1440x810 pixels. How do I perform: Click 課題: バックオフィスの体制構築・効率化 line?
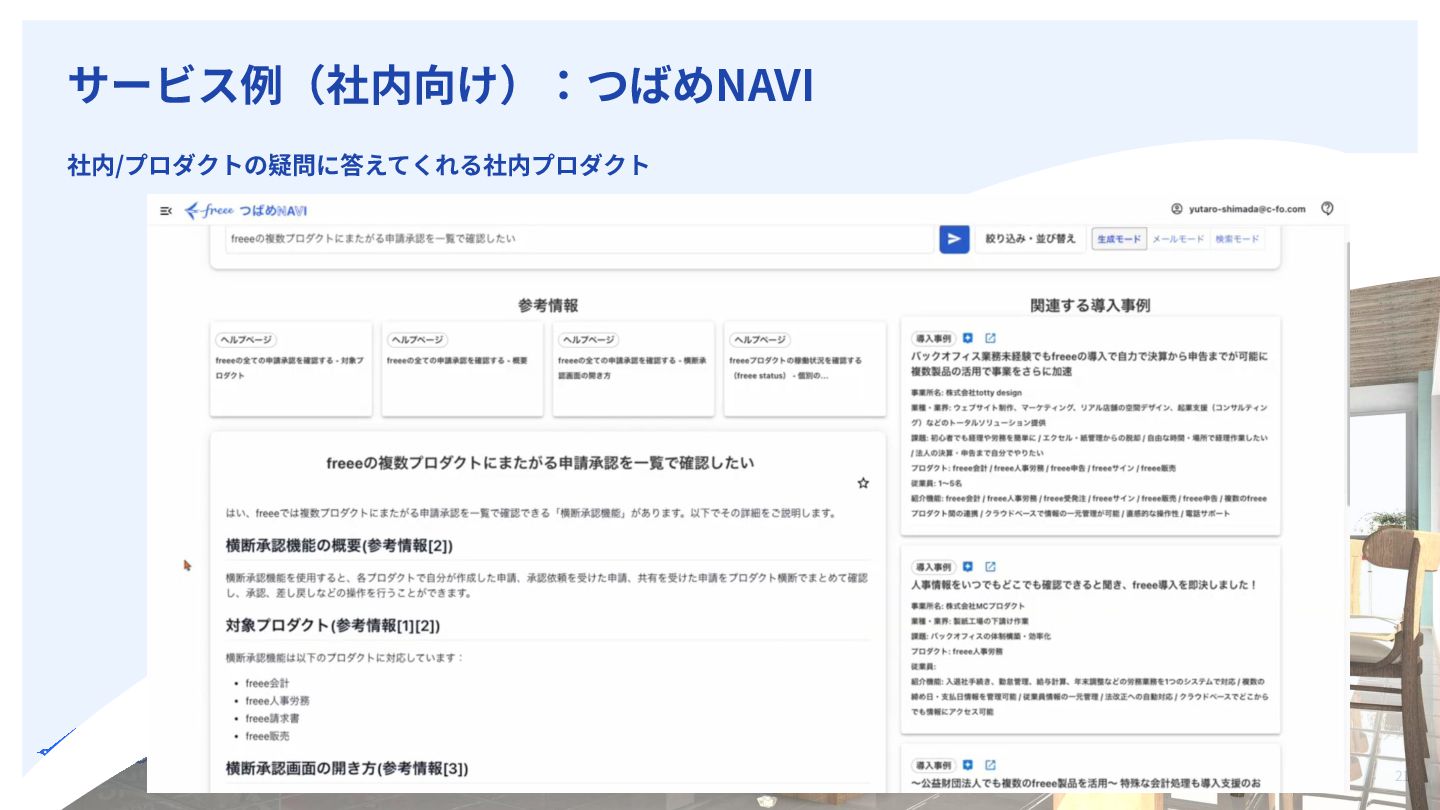click(x=981, y=636)
